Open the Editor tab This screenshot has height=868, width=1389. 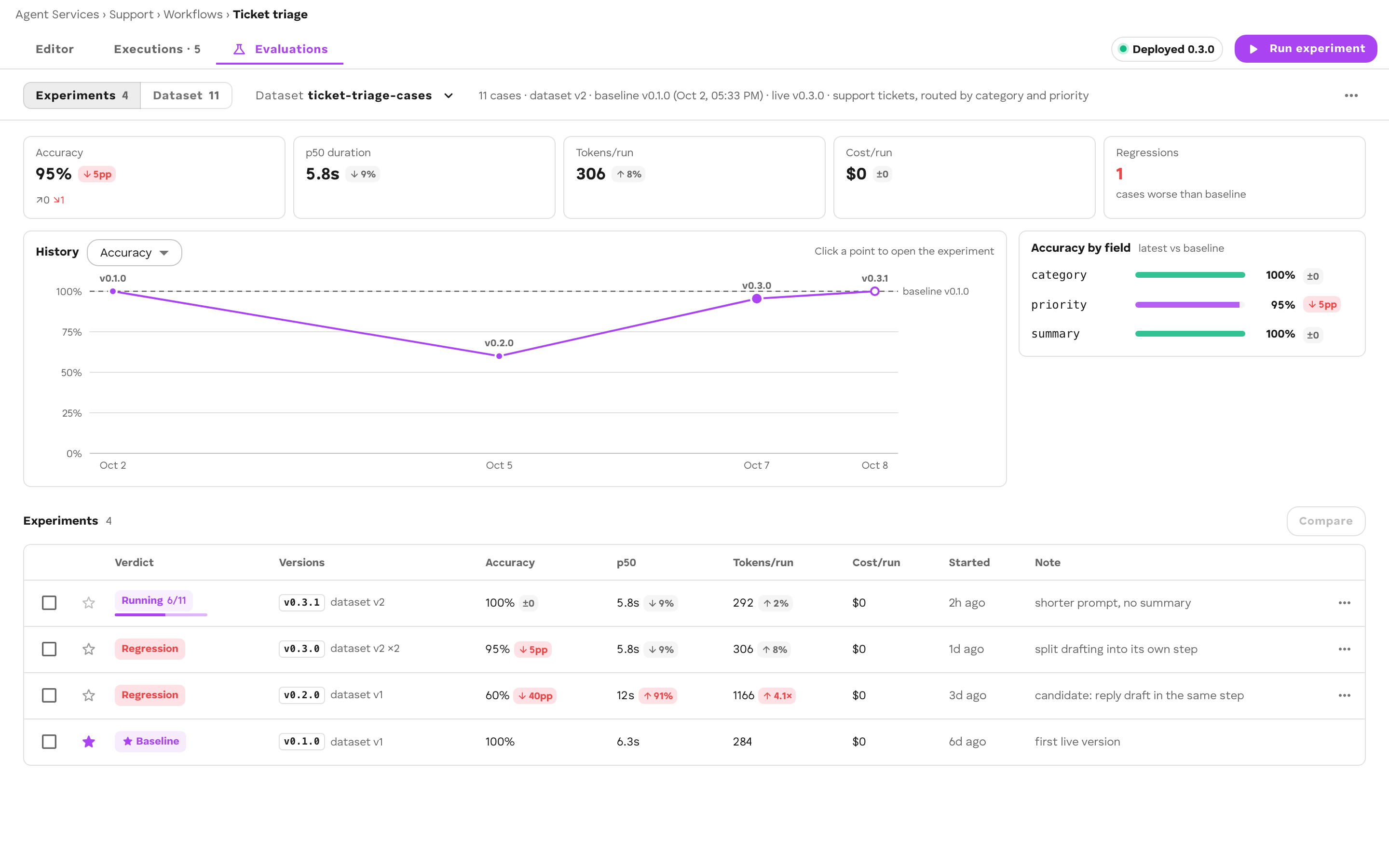pyautogui.click(x=54, y=49)
